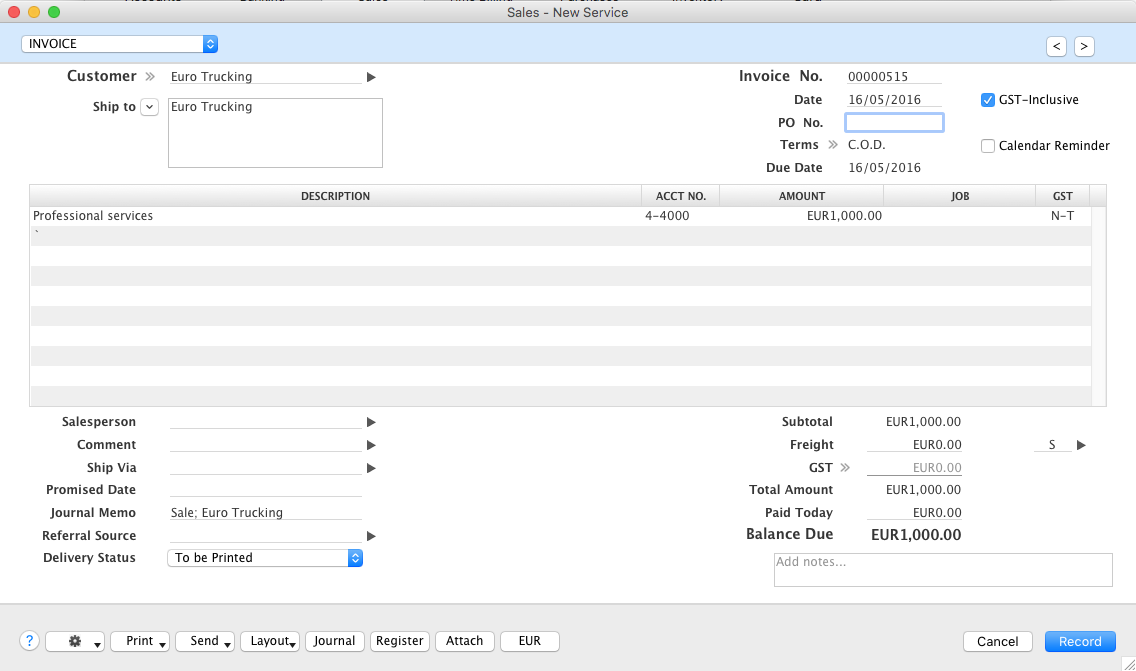Image resolution: width=1136 pixels, height=671 pixels.
Task: Click the Cancel button
Action: coord(997,641)
